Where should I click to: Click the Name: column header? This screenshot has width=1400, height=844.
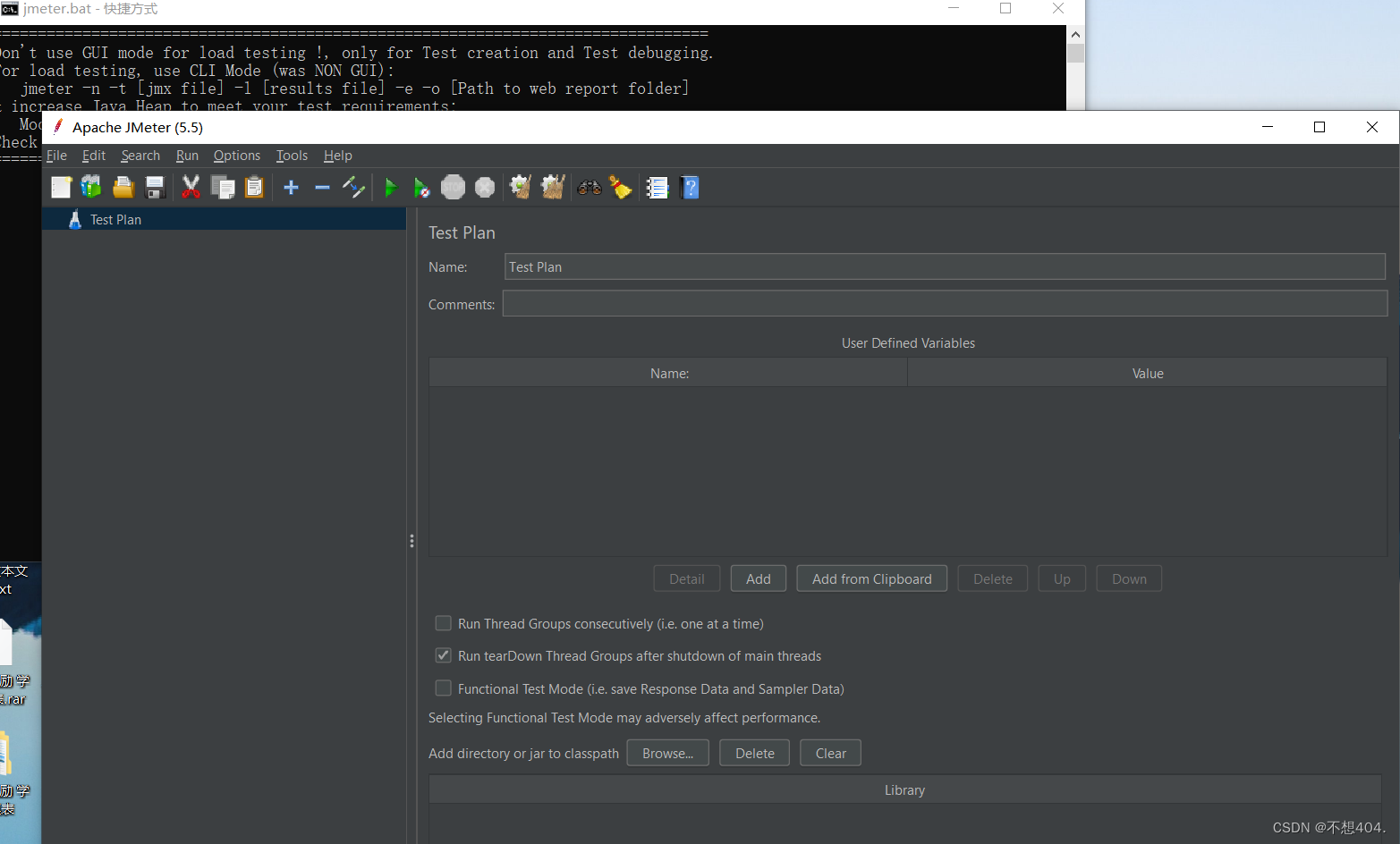click(x=668, y=373)
